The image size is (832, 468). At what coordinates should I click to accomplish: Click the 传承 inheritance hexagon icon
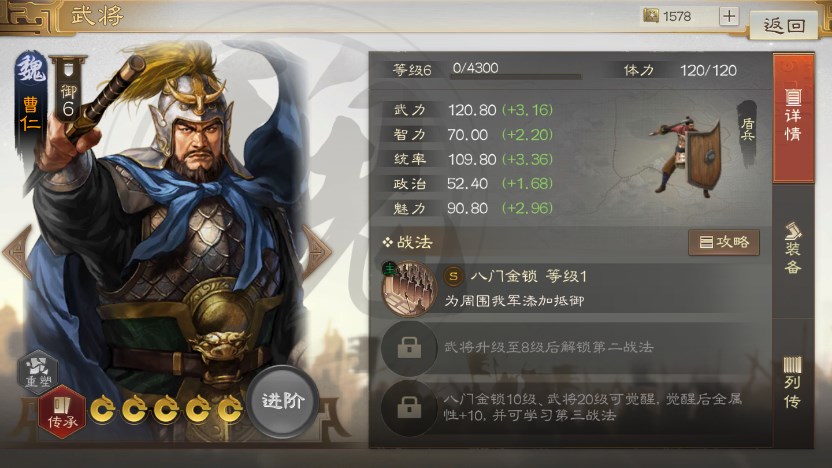[62, 413]
